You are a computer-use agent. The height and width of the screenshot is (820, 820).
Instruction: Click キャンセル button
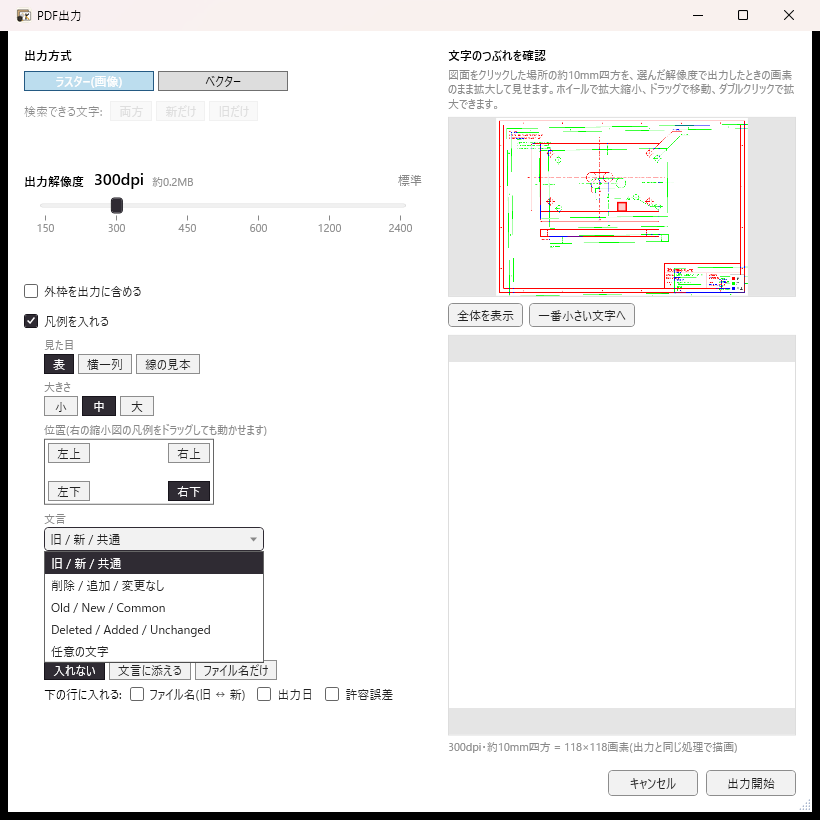(x=653, y=783)
